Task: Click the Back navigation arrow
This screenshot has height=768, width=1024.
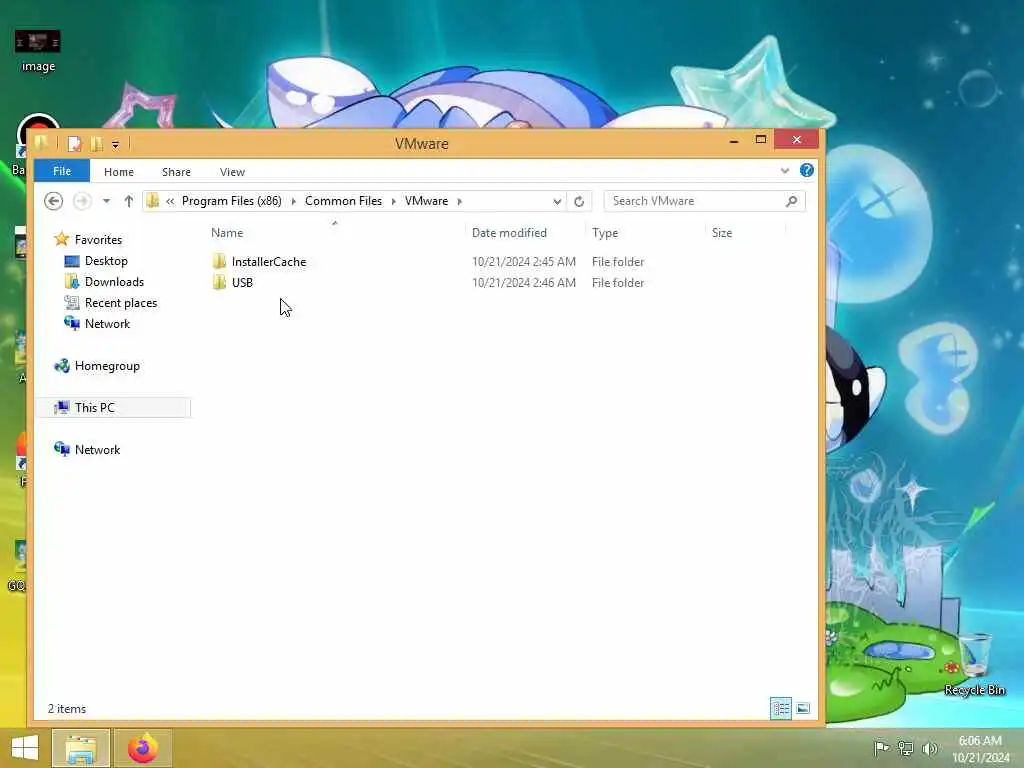Action: click(x=54, y=201)
